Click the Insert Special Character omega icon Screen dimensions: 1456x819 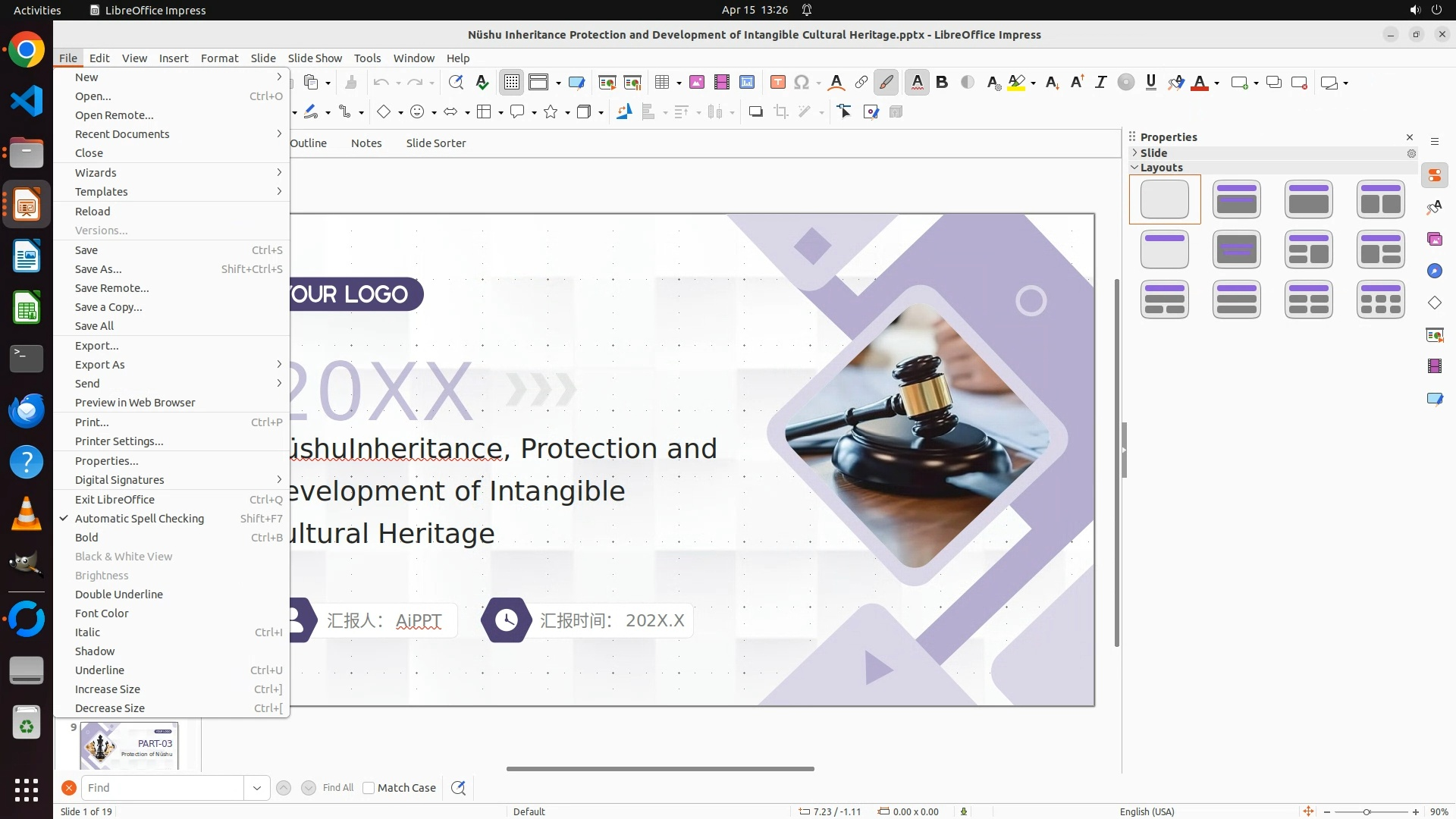802,83
